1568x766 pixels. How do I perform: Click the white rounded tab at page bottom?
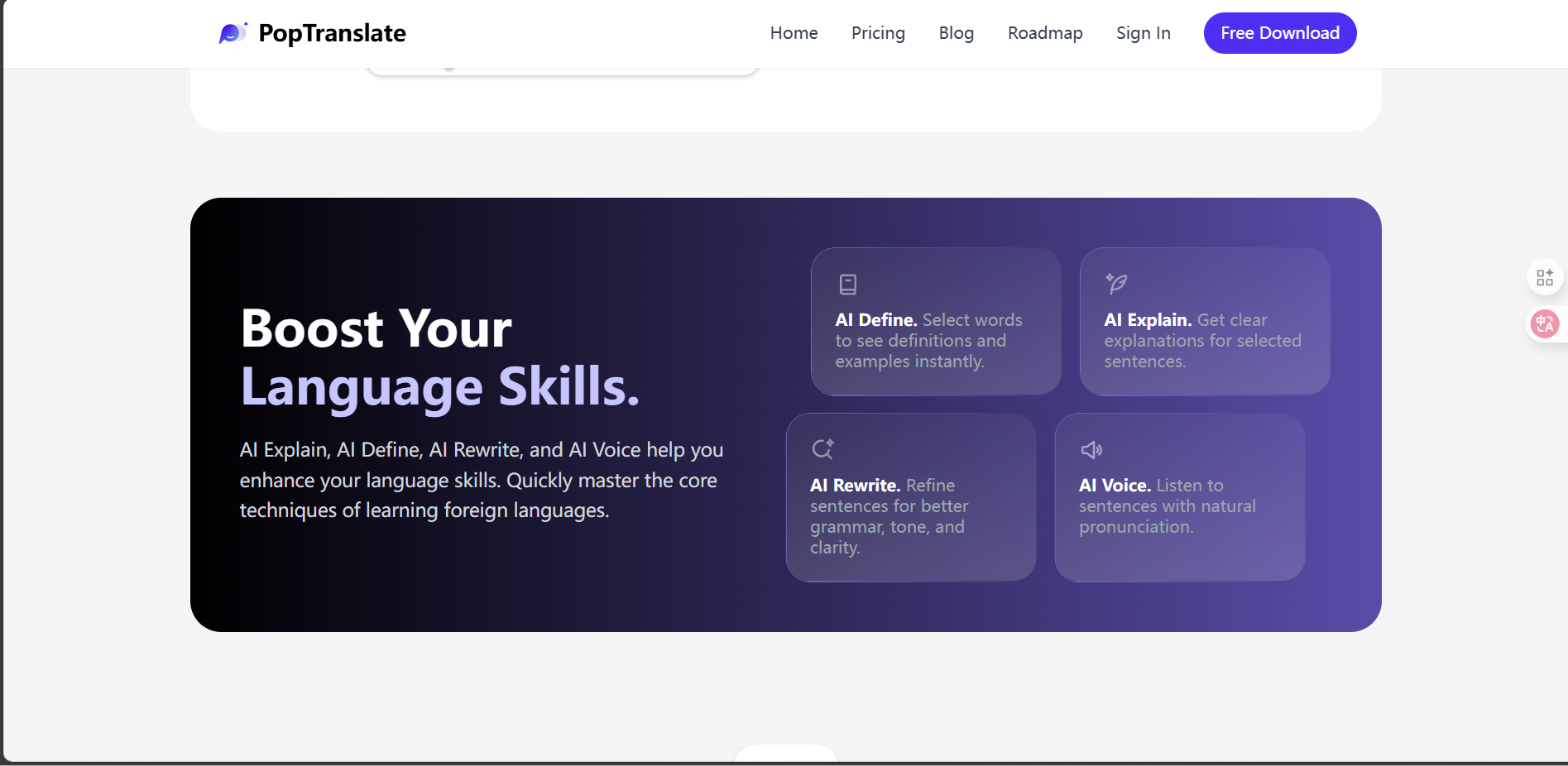coord(786,753)
